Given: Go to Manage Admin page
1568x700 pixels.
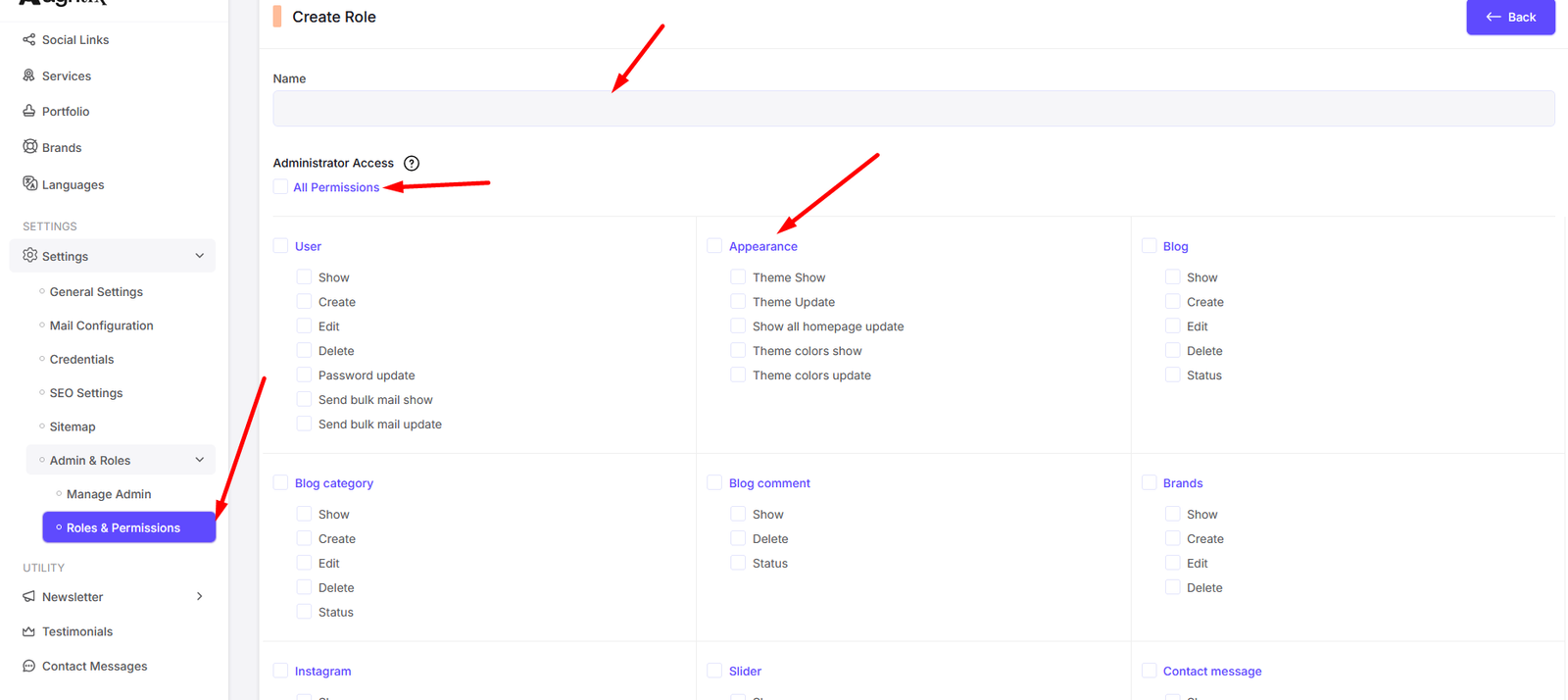Looking at the screenshot, I should tap(108, 494).
